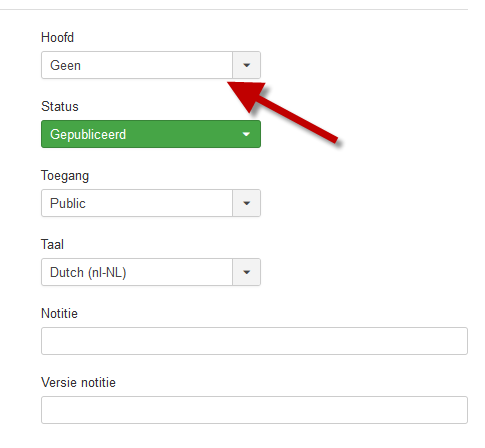
Task: Expand the green Gepubliceerd status caret
Action: pos(246,134)
